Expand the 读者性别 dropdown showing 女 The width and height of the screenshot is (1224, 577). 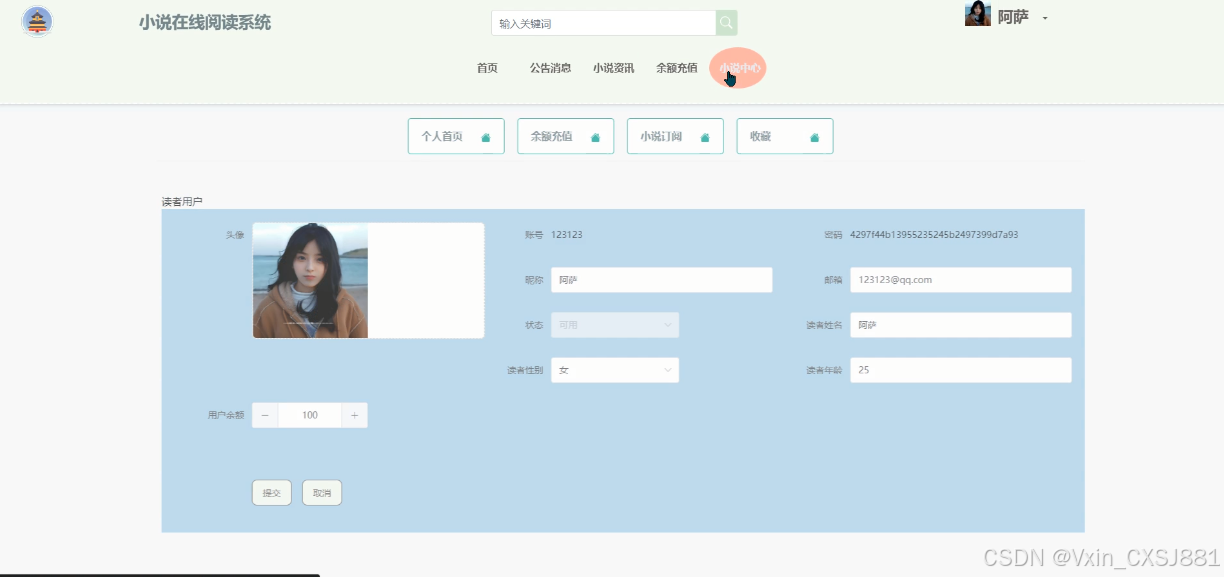(615, 370)
